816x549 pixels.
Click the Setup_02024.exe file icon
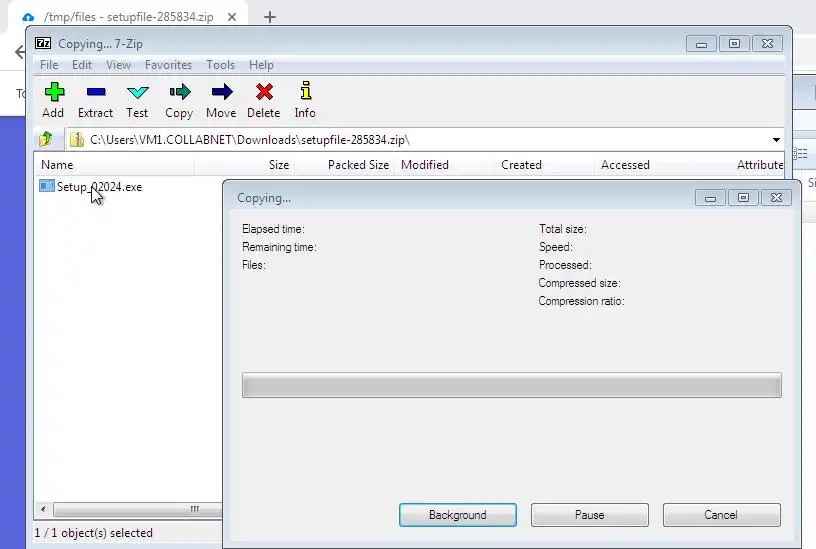point(47,186)
